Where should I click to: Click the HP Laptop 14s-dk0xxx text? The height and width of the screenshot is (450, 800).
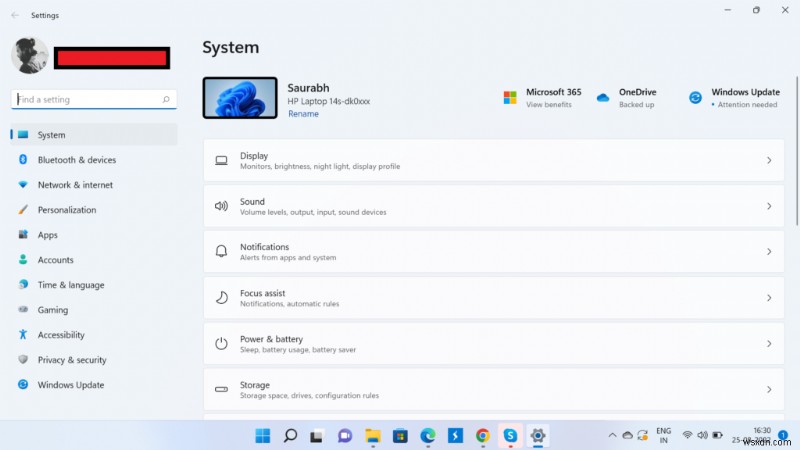click(x=329, y=102)
